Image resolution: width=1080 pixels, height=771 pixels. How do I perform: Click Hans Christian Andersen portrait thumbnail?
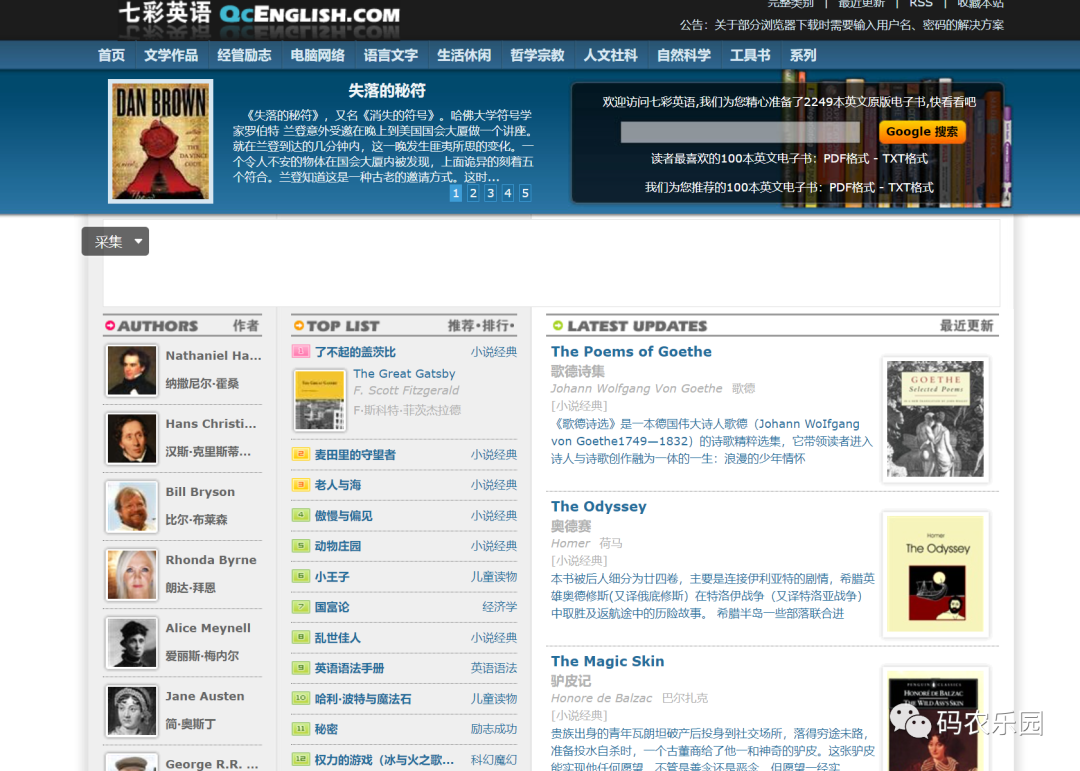tap(132, 439)
